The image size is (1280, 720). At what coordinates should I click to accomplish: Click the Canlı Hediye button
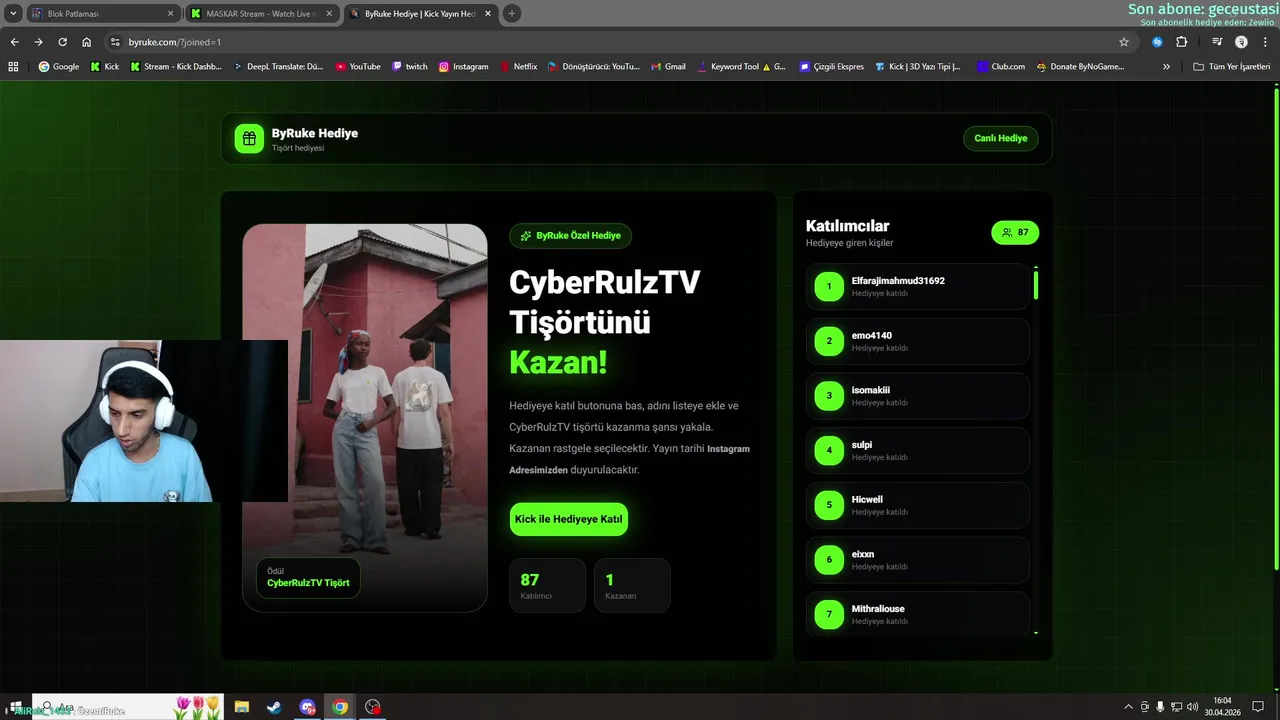point(1001,138)
